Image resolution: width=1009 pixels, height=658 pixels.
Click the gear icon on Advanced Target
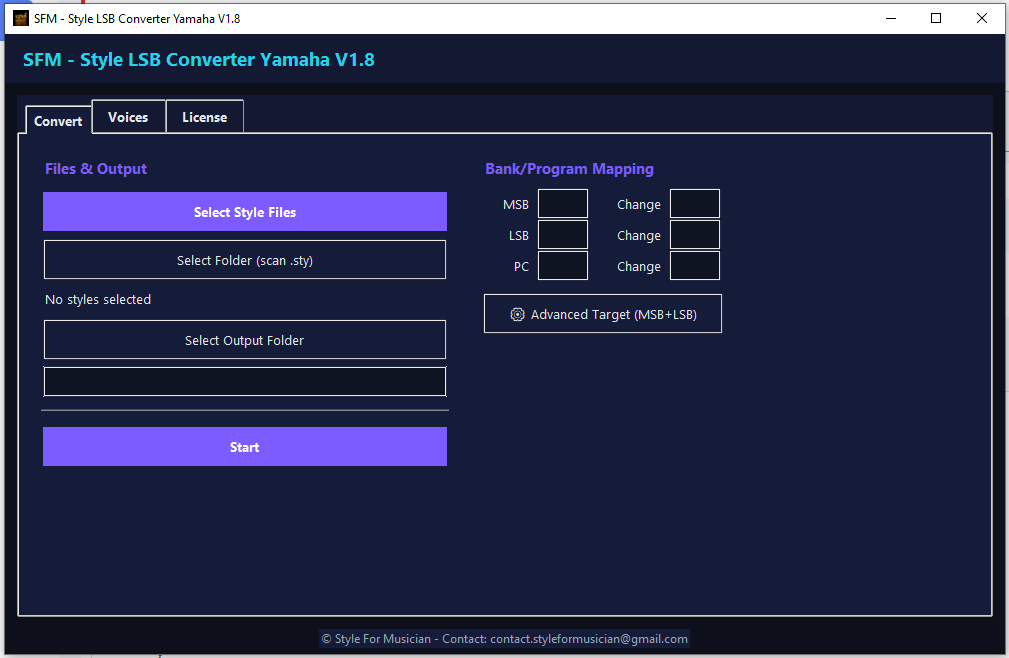coord(517,314)
